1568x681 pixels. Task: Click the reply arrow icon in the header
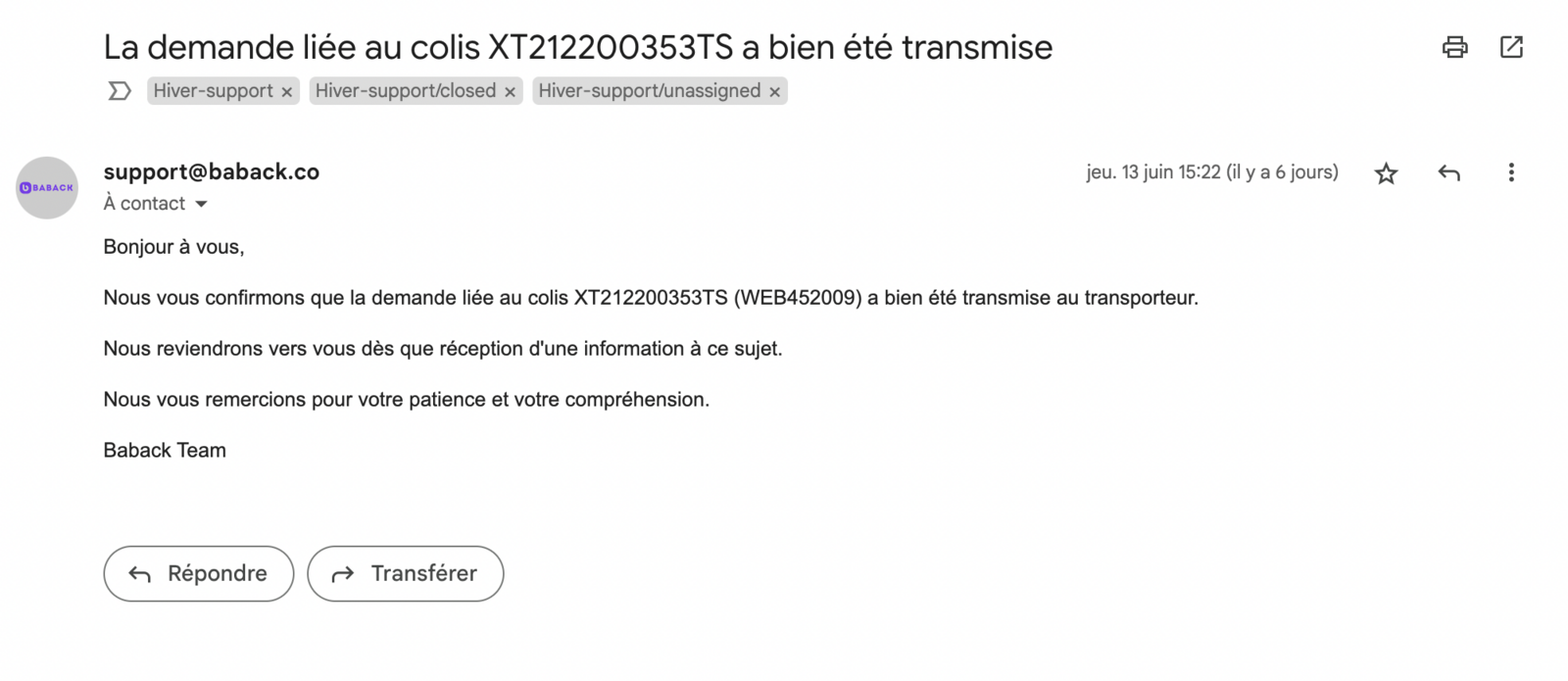(1448, 173)
